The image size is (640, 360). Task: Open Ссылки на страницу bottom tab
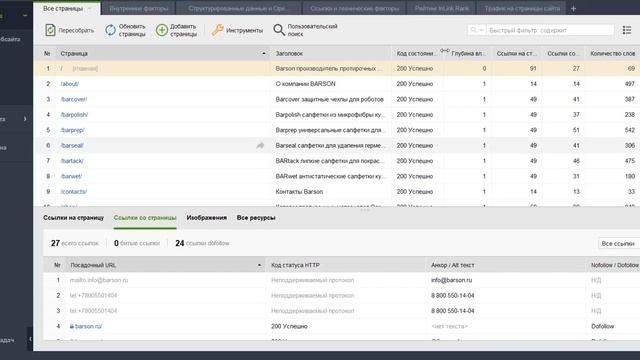pyautogui.click(x=73, y=218)
